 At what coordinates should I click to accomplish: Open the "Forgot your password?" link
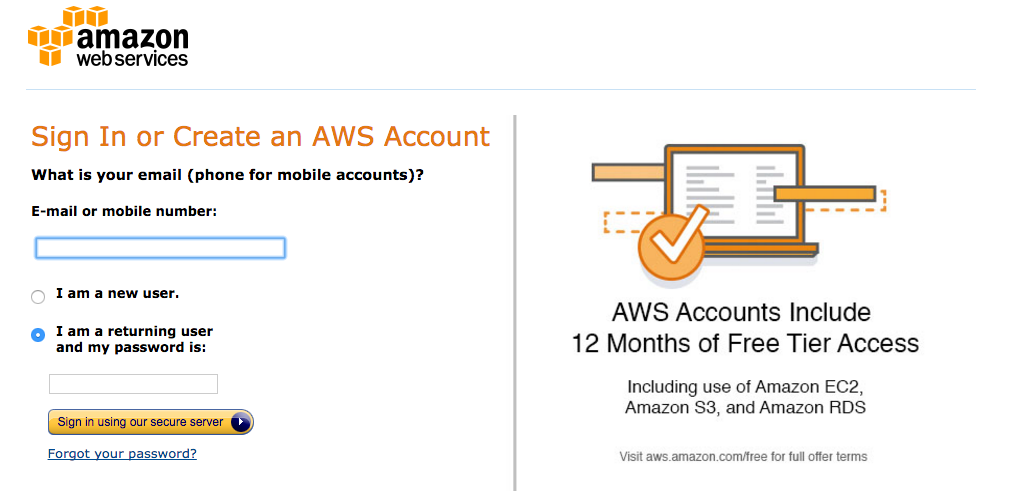122,454
